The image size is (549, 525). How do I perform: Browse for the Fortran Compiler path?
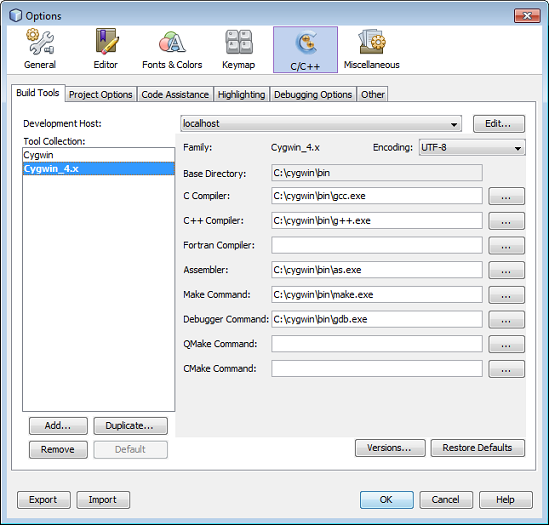click(x=506, y=246)
